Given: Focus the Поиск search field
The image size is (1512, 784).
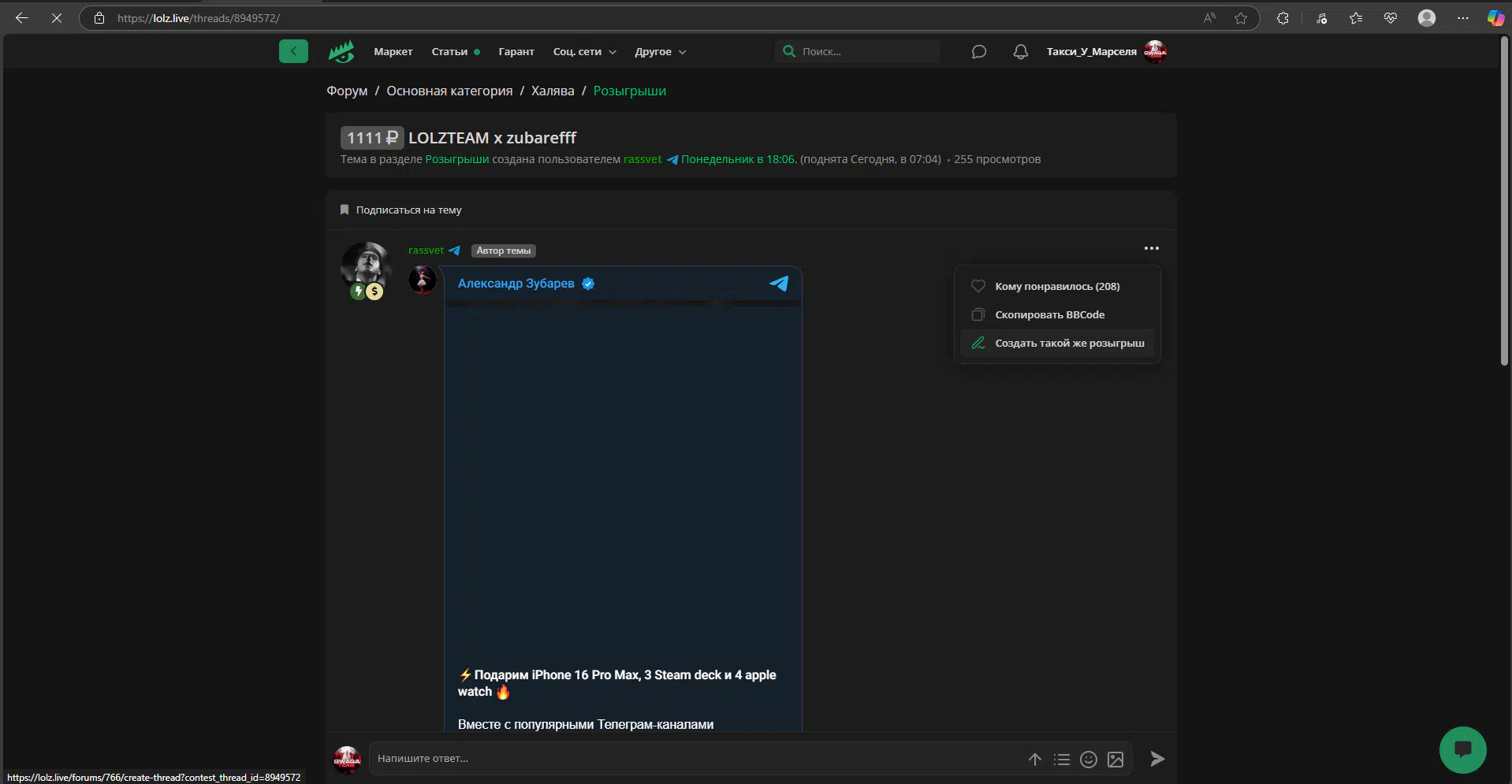Looking at the screenshot, I should pyautogui.click(x=857, y=51).
